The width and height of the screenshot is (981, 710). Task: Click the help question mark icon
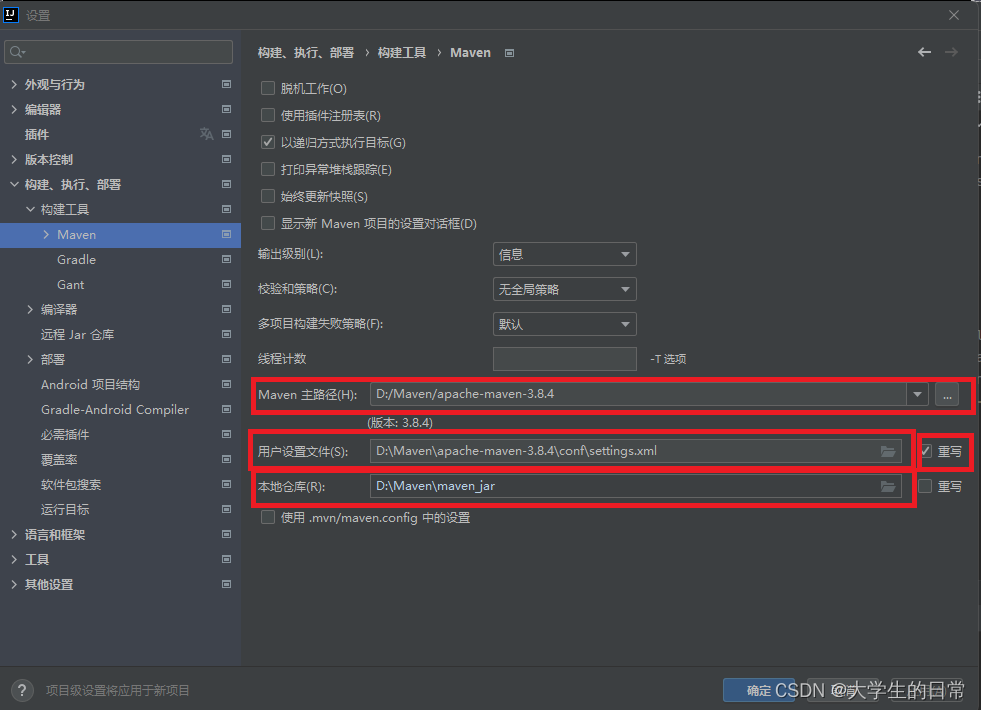click(22, 691)
